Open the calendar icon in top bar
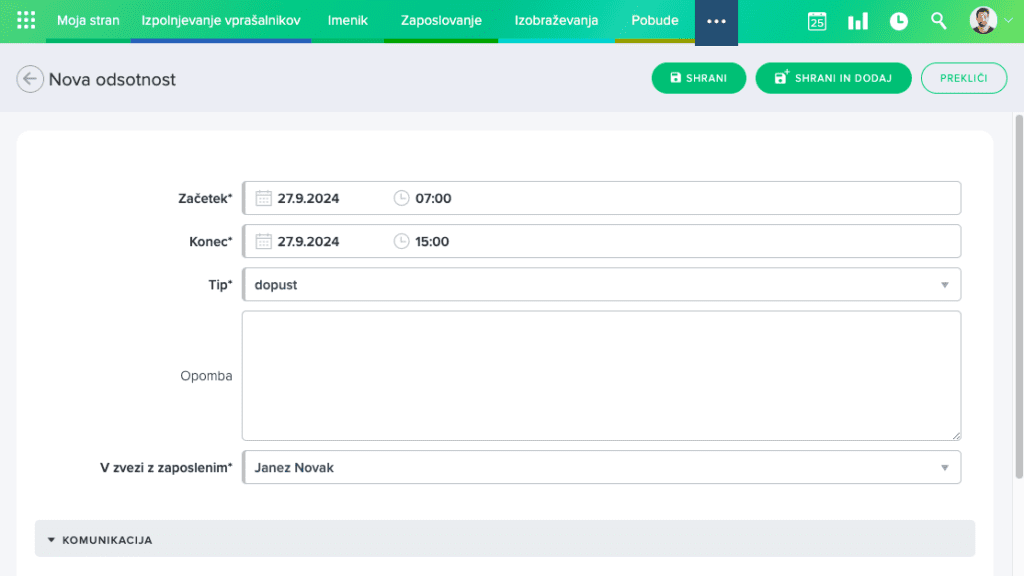The width and height of the screenshot is (1024, 576). [817, 21]
